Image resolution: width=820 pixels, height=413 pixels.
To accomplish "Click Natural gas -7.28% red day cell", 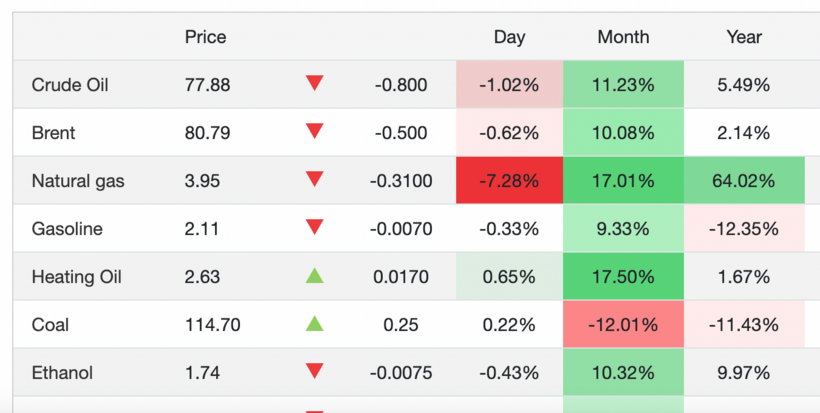I will (x=509, y=181).
